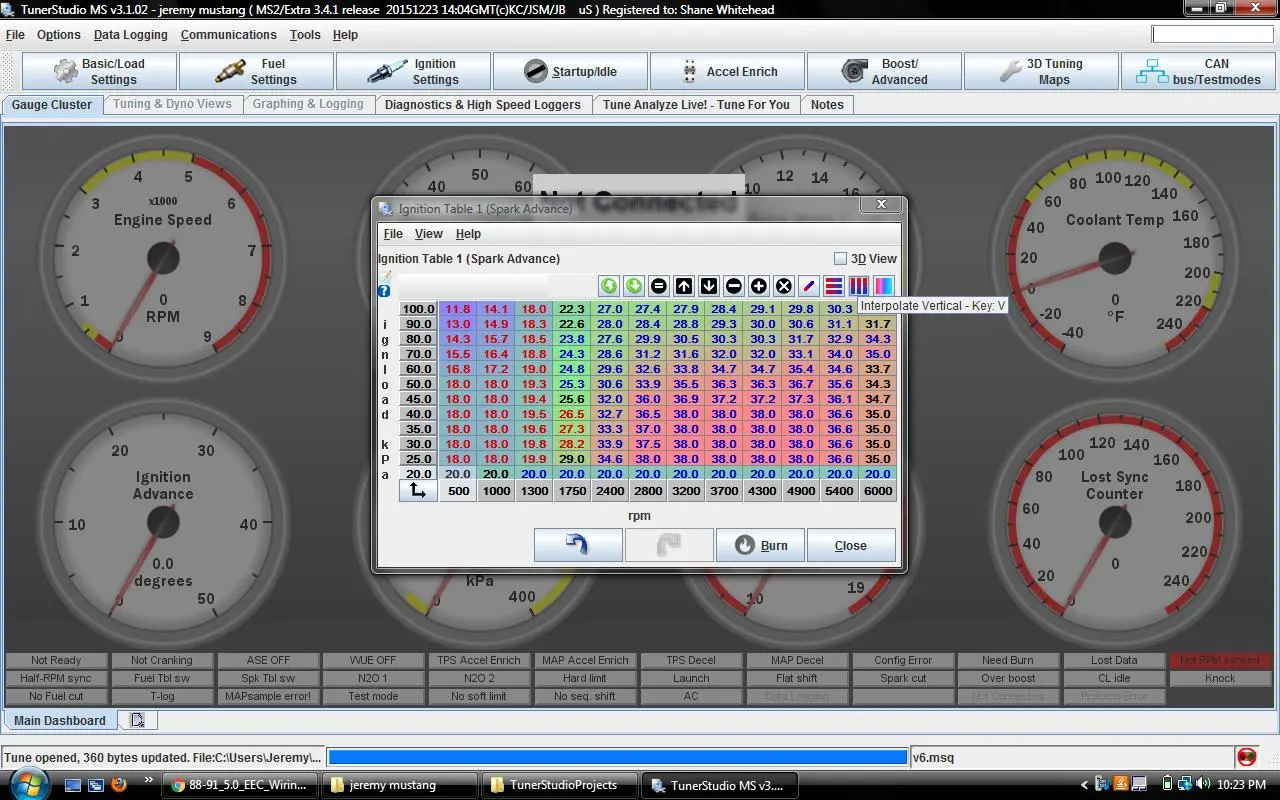This screenshot has height=800, width=1280.
Task: Expand hidden quick launch items chevron
Action: click(149, 780)
